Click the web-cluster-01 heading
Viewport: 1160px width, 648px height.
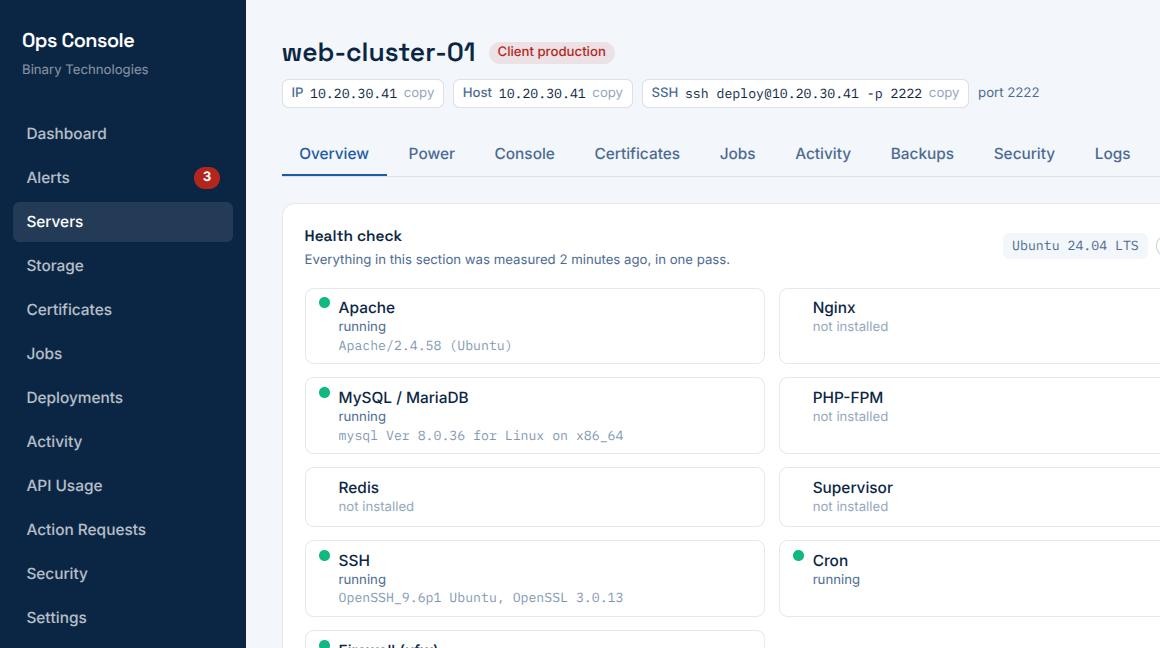pos(378,53)
